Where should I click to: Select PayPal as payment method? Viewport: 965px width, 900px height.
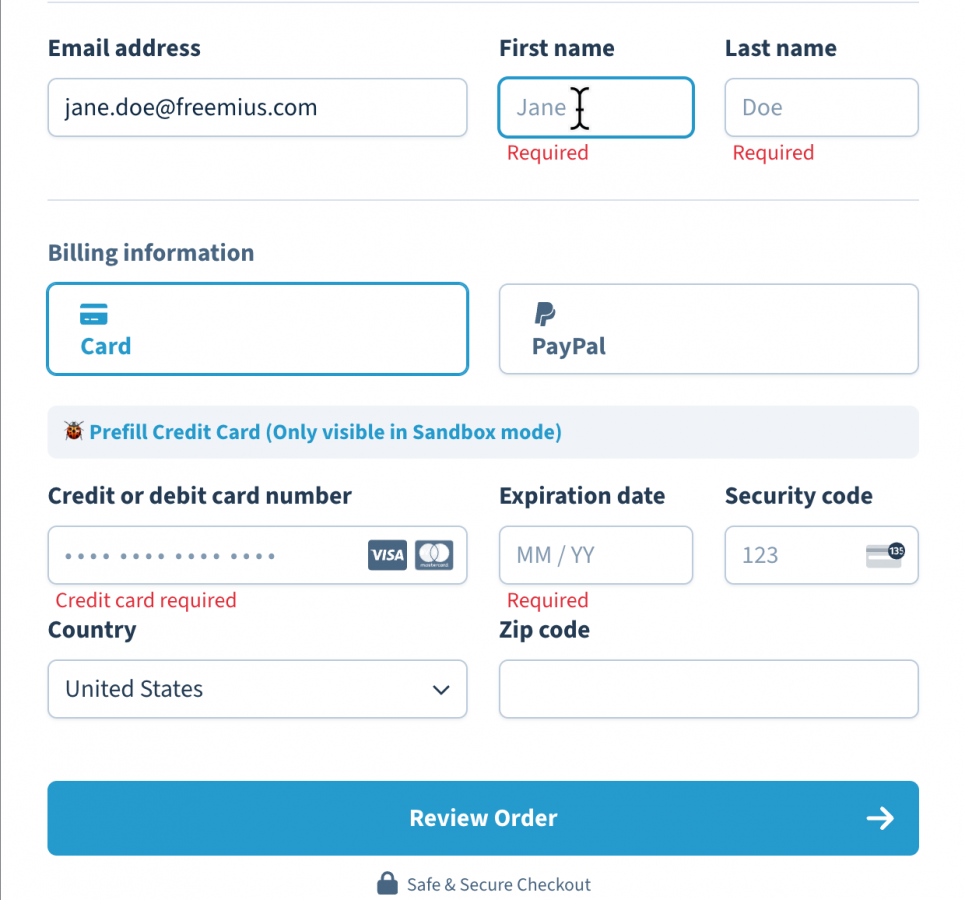709,329
